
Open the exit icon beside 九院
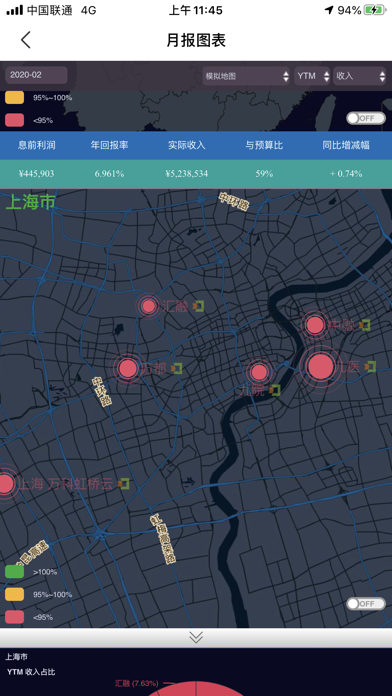tap(274, 390)
